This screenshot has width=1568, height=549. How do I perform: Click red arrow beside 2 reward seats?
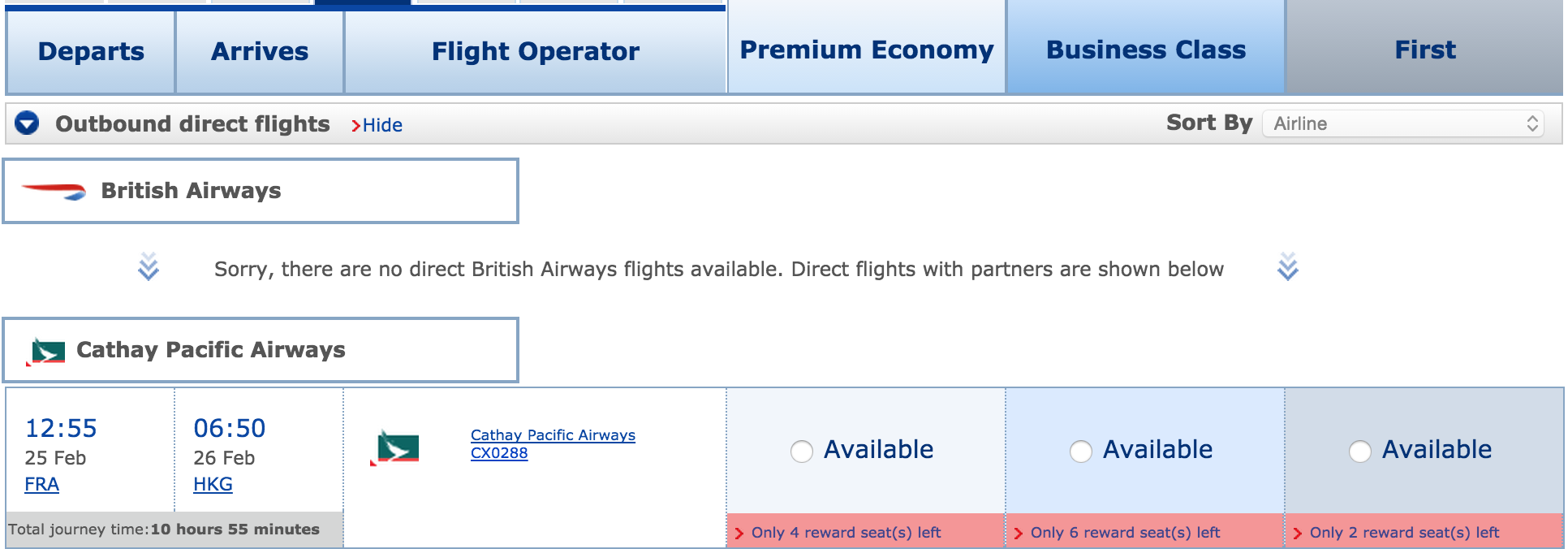[1297, 534]
